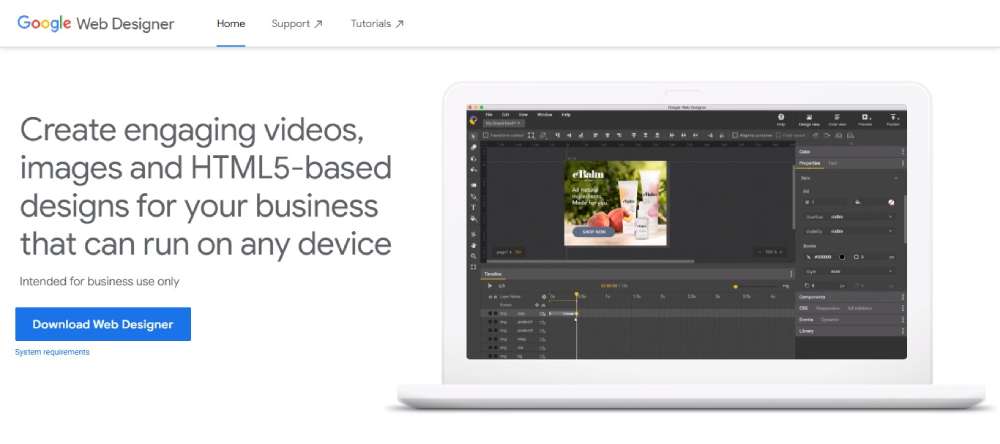This screenshot has width=1000, height=444.
Task: Open the View menu in the app
Action: [x=523, y=115]
